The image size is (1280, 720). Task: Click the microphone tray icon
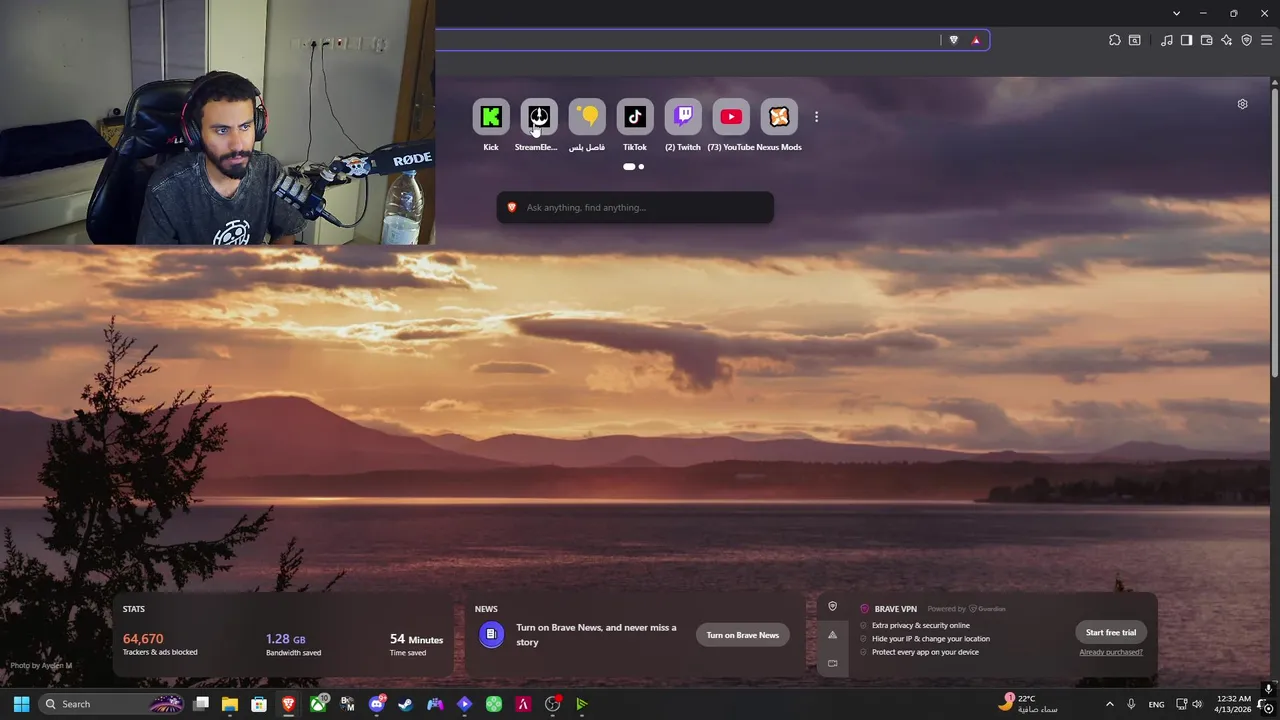[x=1131, y=704]
